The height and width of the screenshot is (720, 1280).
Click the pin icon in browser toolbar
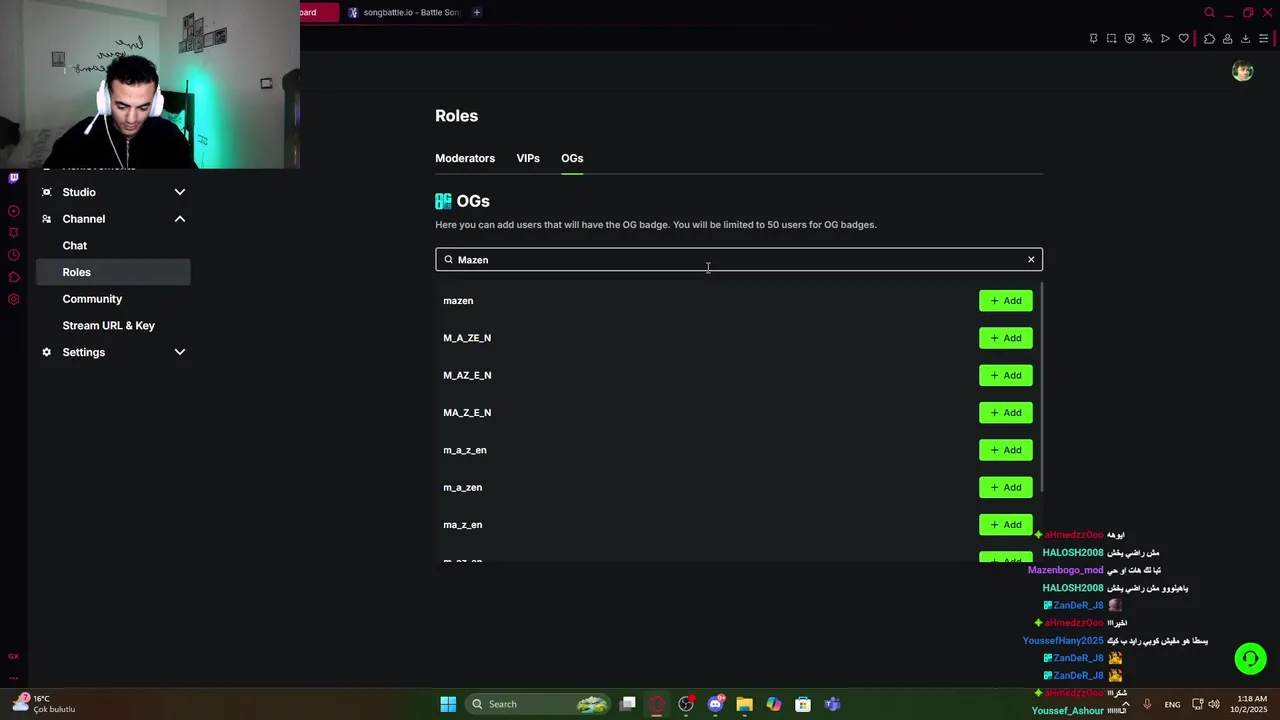1093,39
